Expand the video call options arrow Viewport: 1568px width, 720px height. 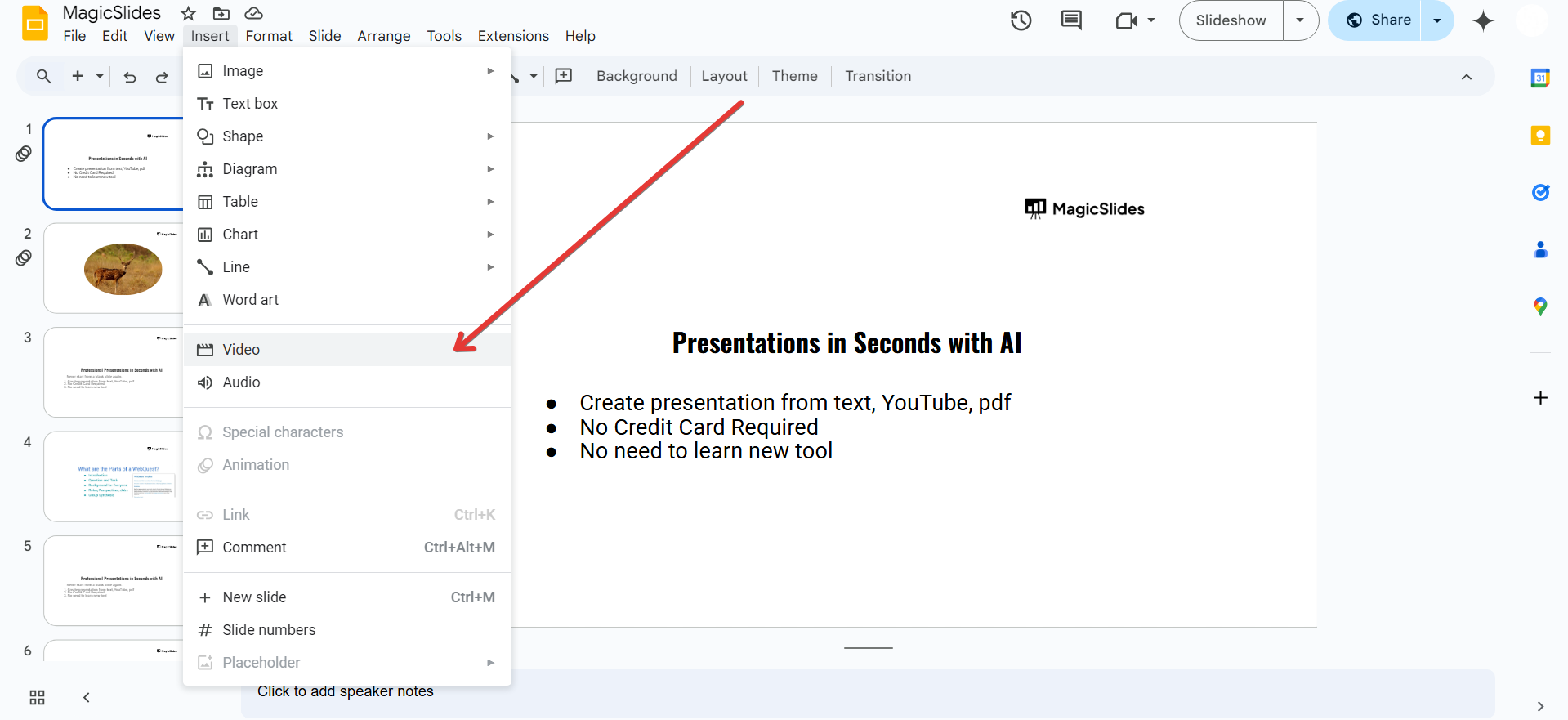[1151, 20]
